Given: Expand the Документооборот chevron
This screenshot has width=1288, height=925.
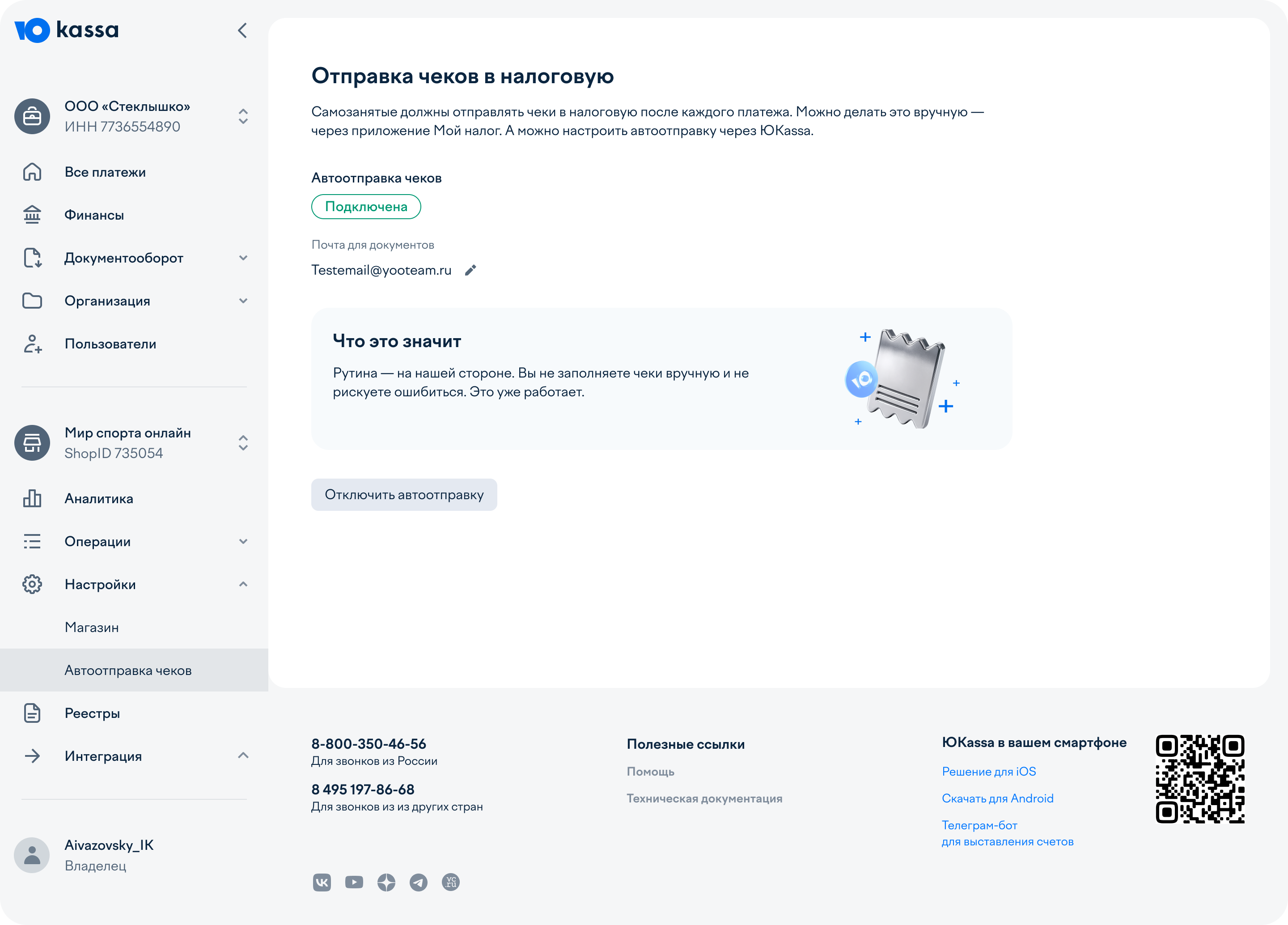Looking at the screenshot, I should [243, 258].
